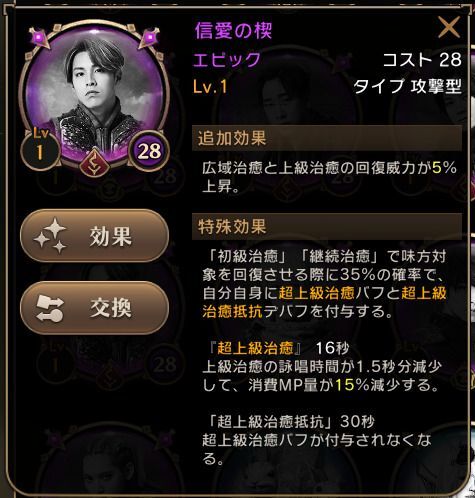475x498 pixels.
Task: Tap the 効果 effect button
Action: pyautogui.click(x=94, y=236)
